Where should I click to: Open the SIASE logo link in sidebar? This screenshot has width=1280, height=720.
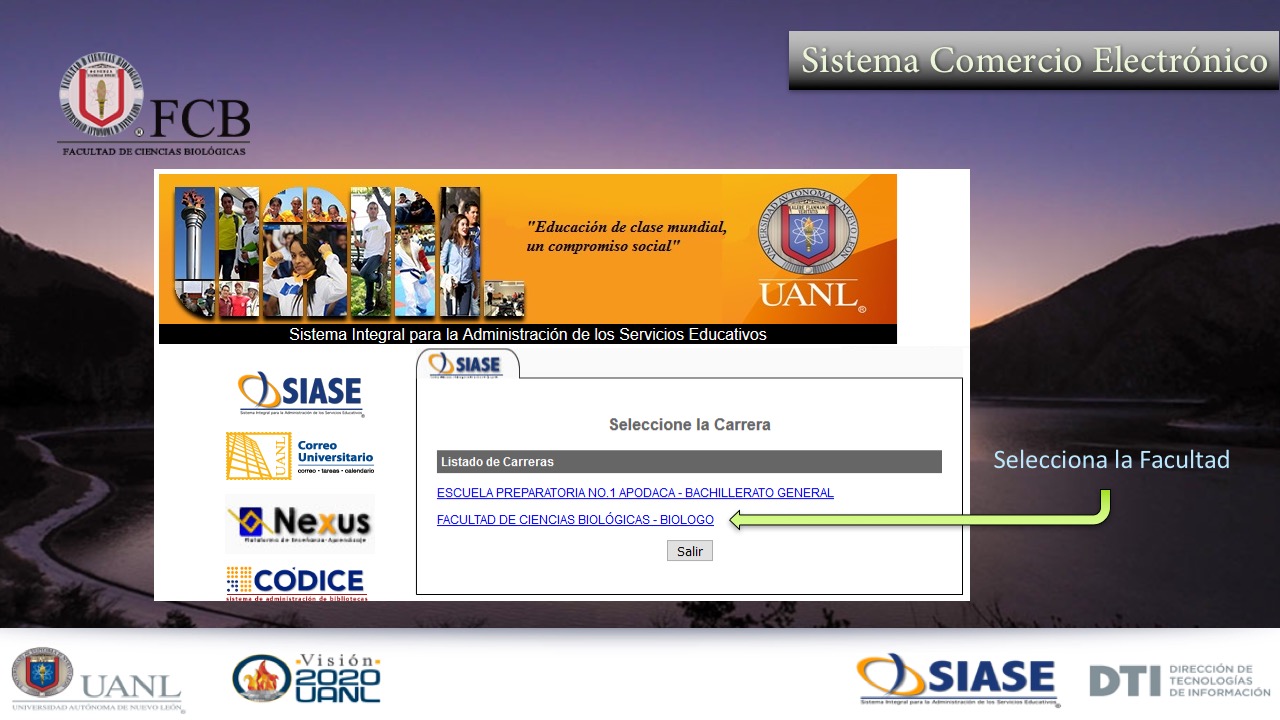click(x=300, y=393)
